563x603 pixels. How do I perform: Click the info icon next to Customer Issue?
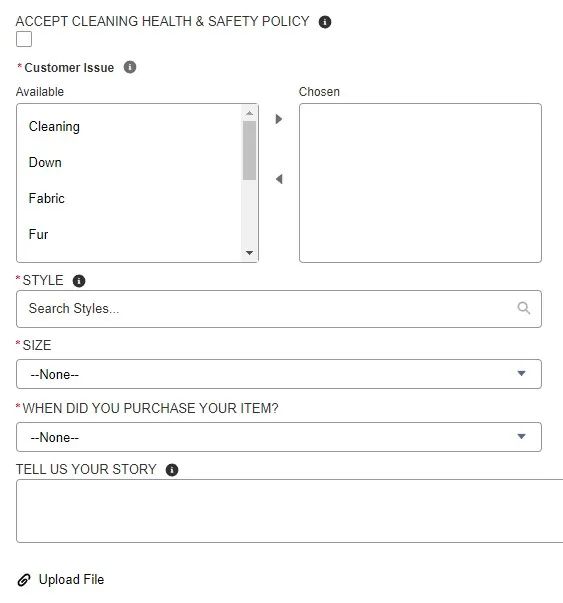[x=130, y=67]
